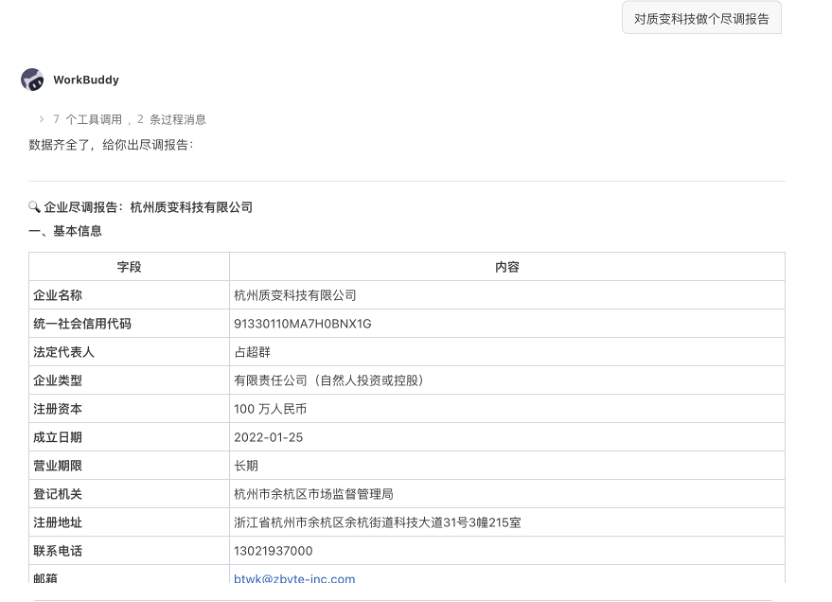
Task: Click the heading 一、基本信息
Action: (65, 231)
